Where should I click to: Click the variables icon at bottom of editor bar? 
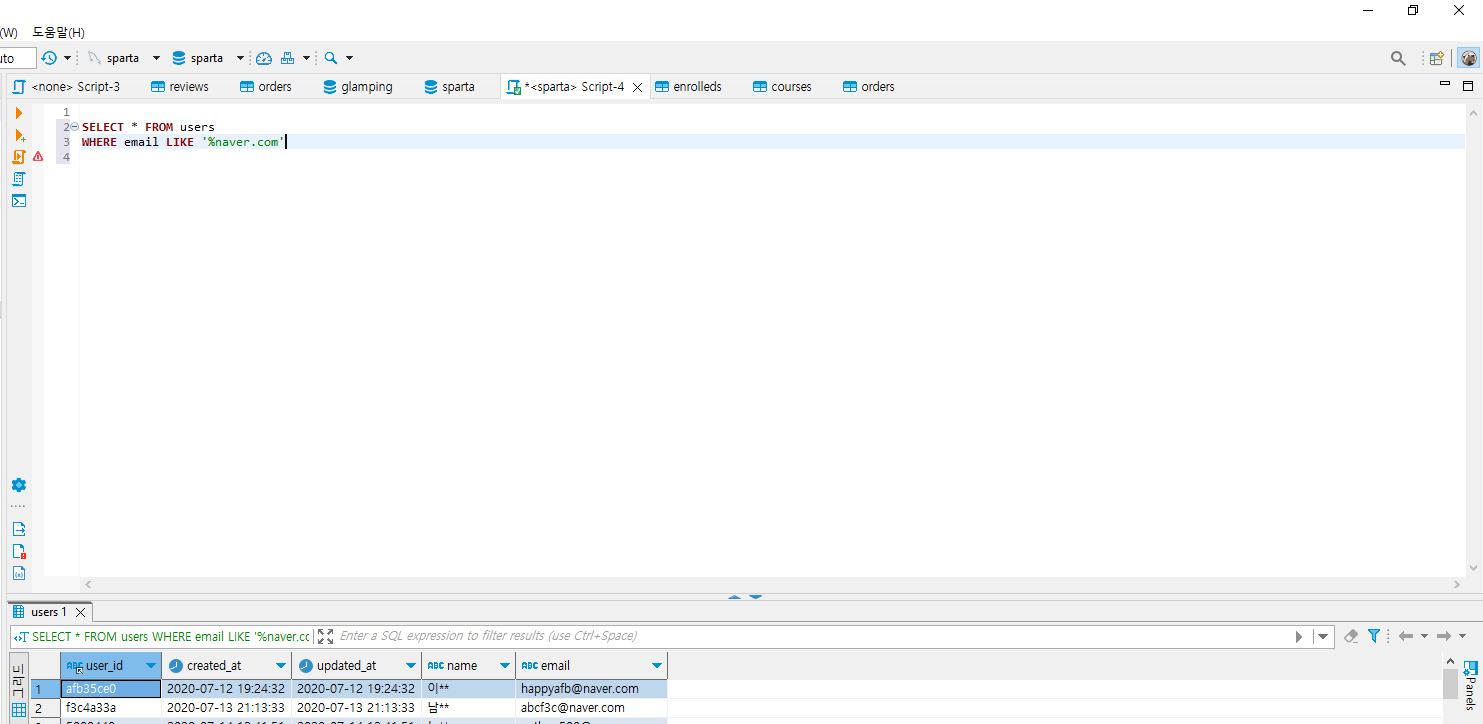pos(19,573)
